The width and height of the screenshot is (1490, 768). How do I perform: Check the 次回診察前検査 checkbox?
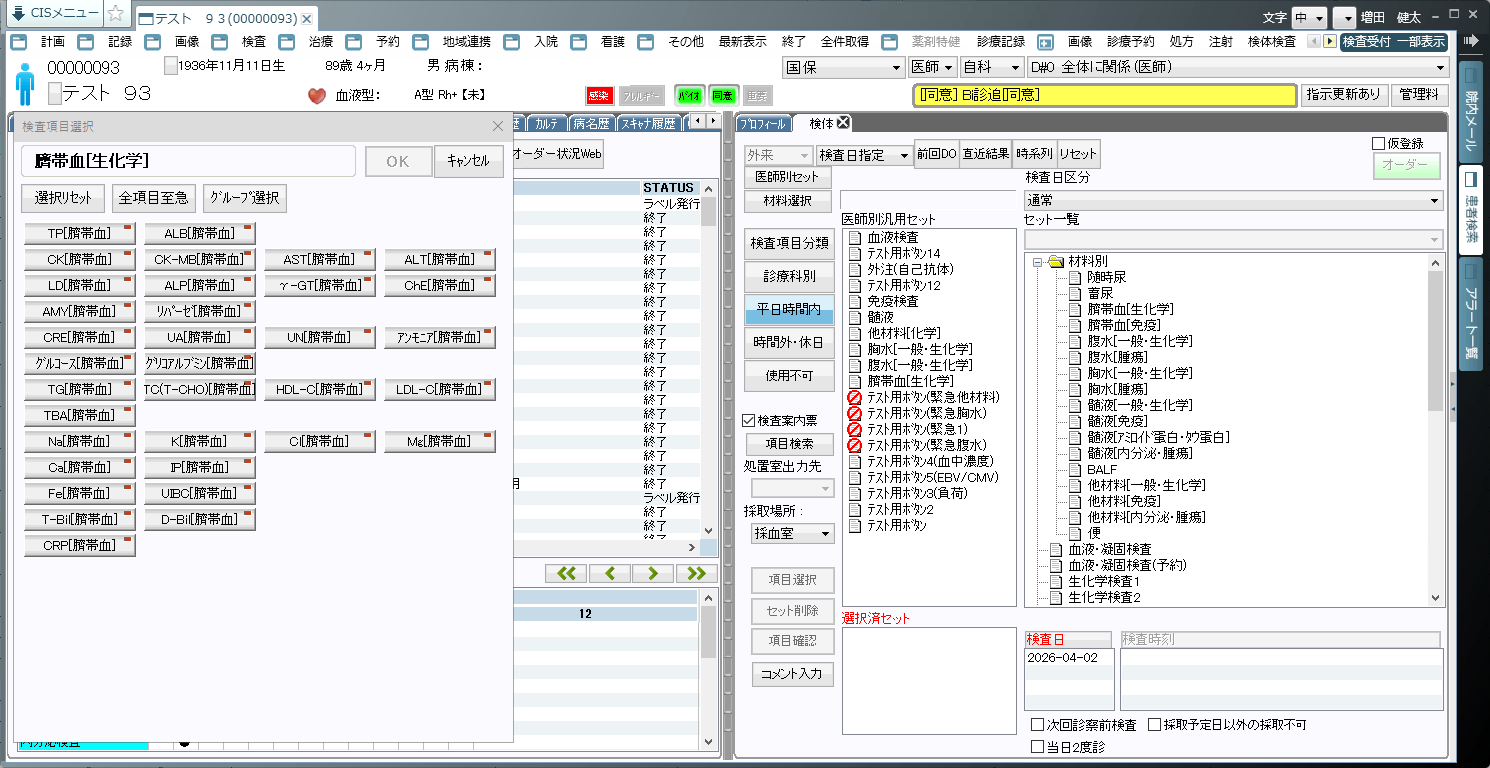coord(1037,725)
